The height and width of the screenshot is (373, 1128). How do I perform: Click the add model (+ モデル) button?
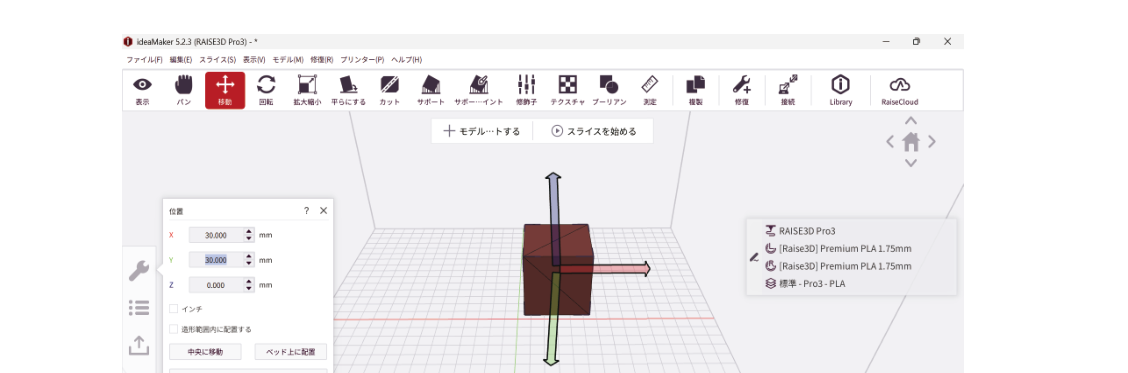[481, 131]
